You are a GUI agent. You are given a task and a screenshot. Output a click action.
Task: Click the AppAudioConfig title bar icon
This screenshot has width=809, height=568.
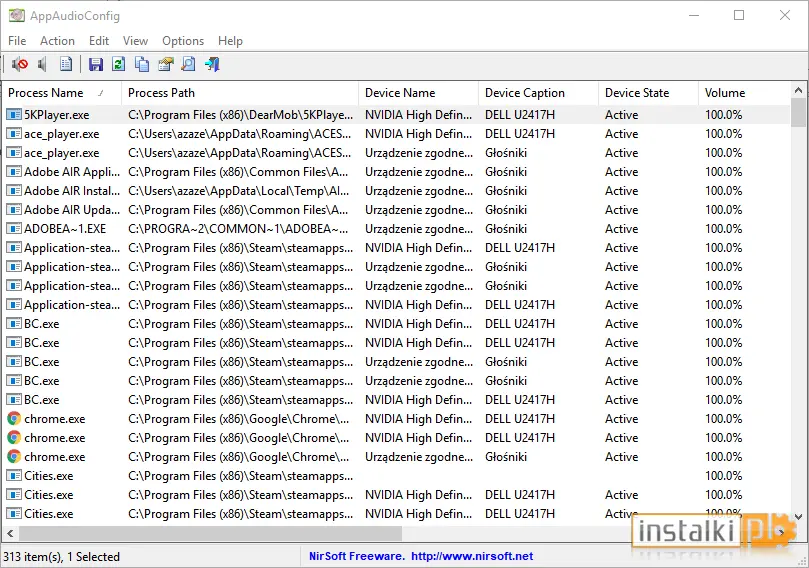pos(17,15)
